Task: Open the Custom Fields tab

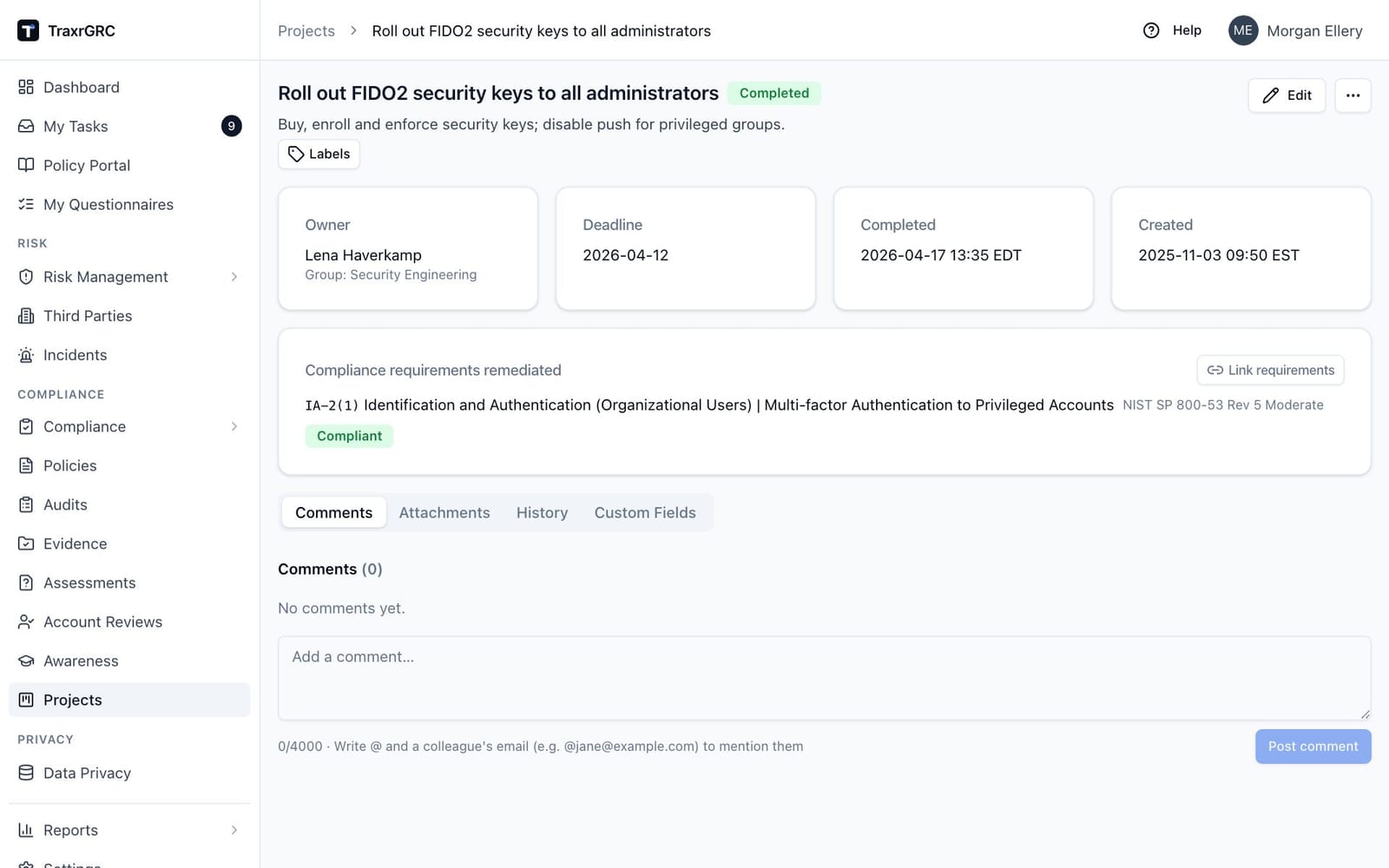Action: pyautogui.click(x=645, y=513)
